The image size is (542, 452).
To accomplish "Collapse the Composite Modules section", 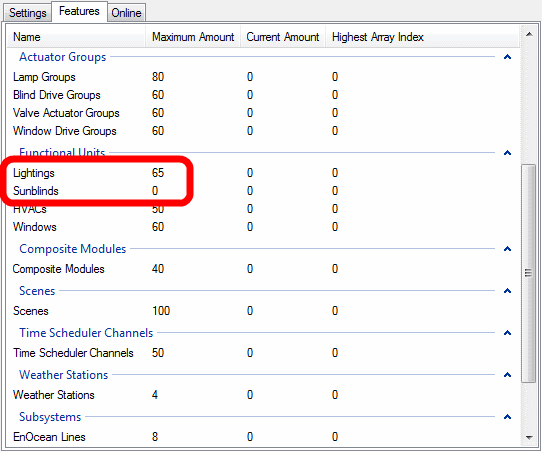I will click(x=507, y=248).
